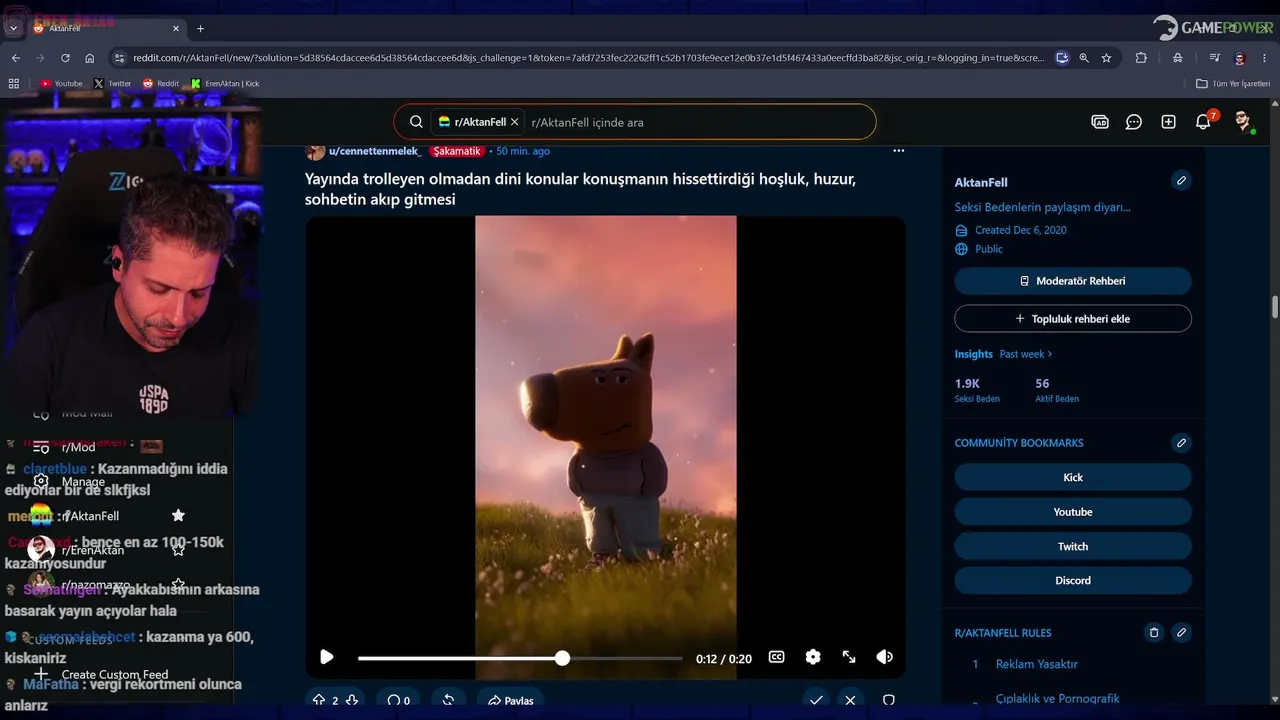Remove the r/AktanFell search scope chip
This screenshot has width=1280, height=720.
(x=514, y=122)
